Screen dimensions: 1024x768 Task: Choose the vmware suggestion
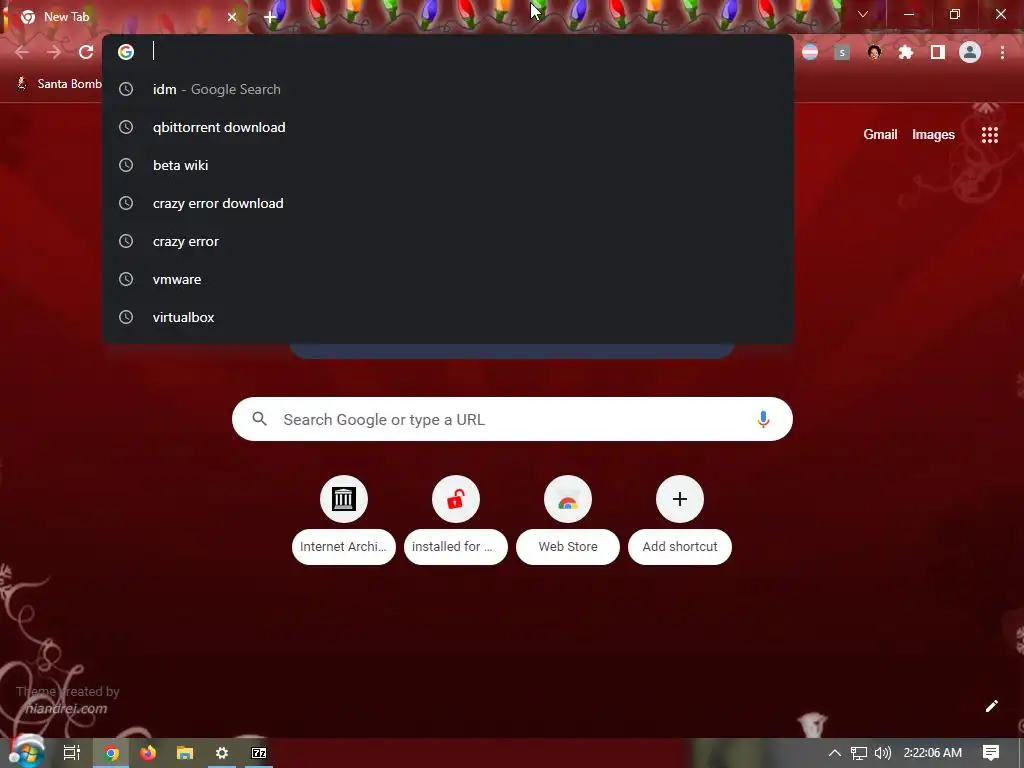coord(448,279)
